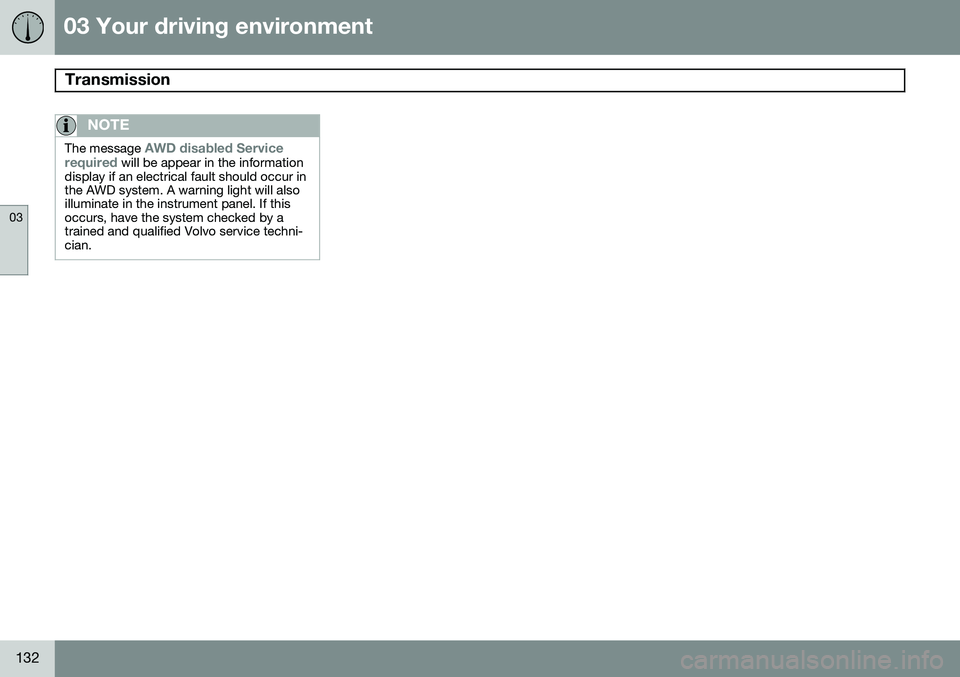Click the 'Transmission' section heading
Screen dimensions: 960x677
tap(118, 80)
